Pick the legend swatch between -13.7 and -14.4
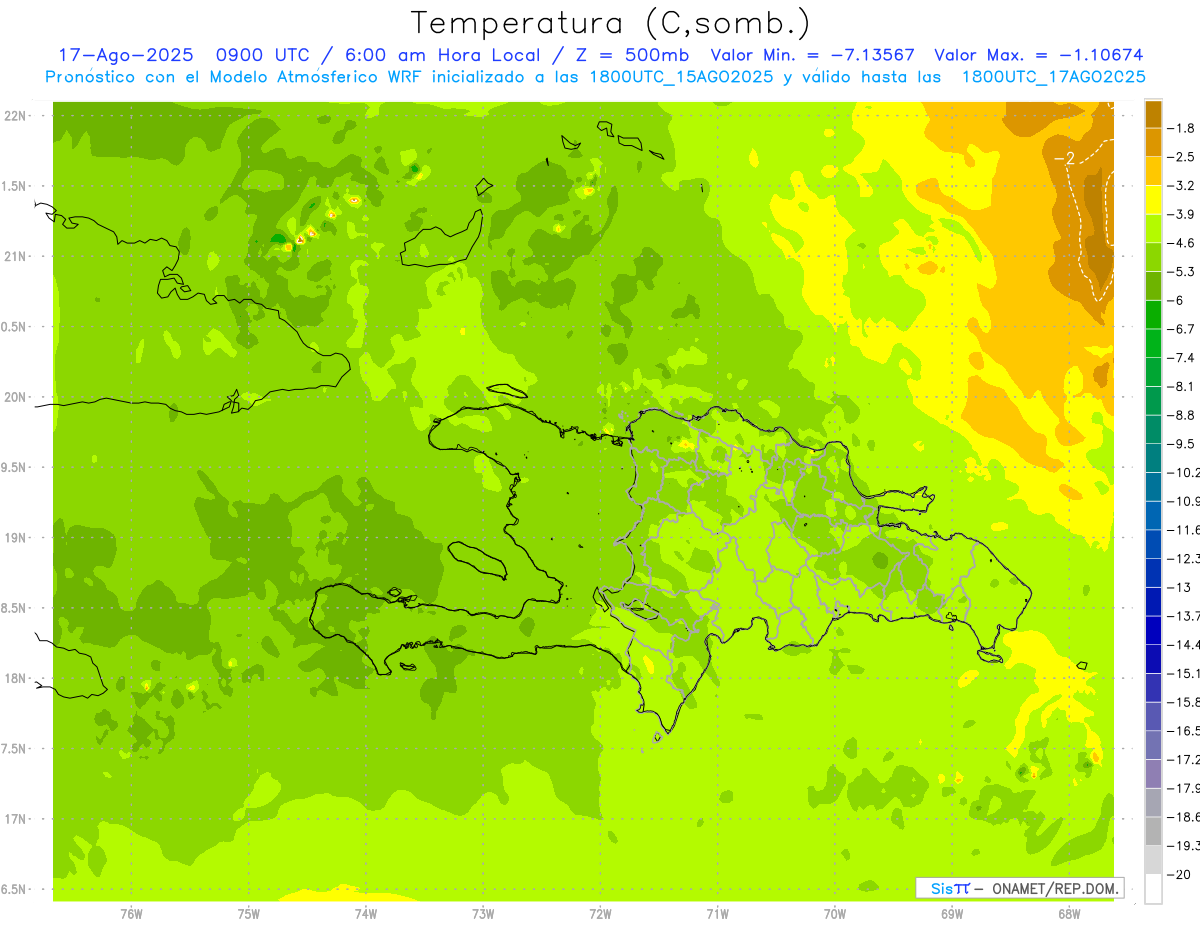The height and width of the screenshot is (927, 1200). [x=1154, y=630]
